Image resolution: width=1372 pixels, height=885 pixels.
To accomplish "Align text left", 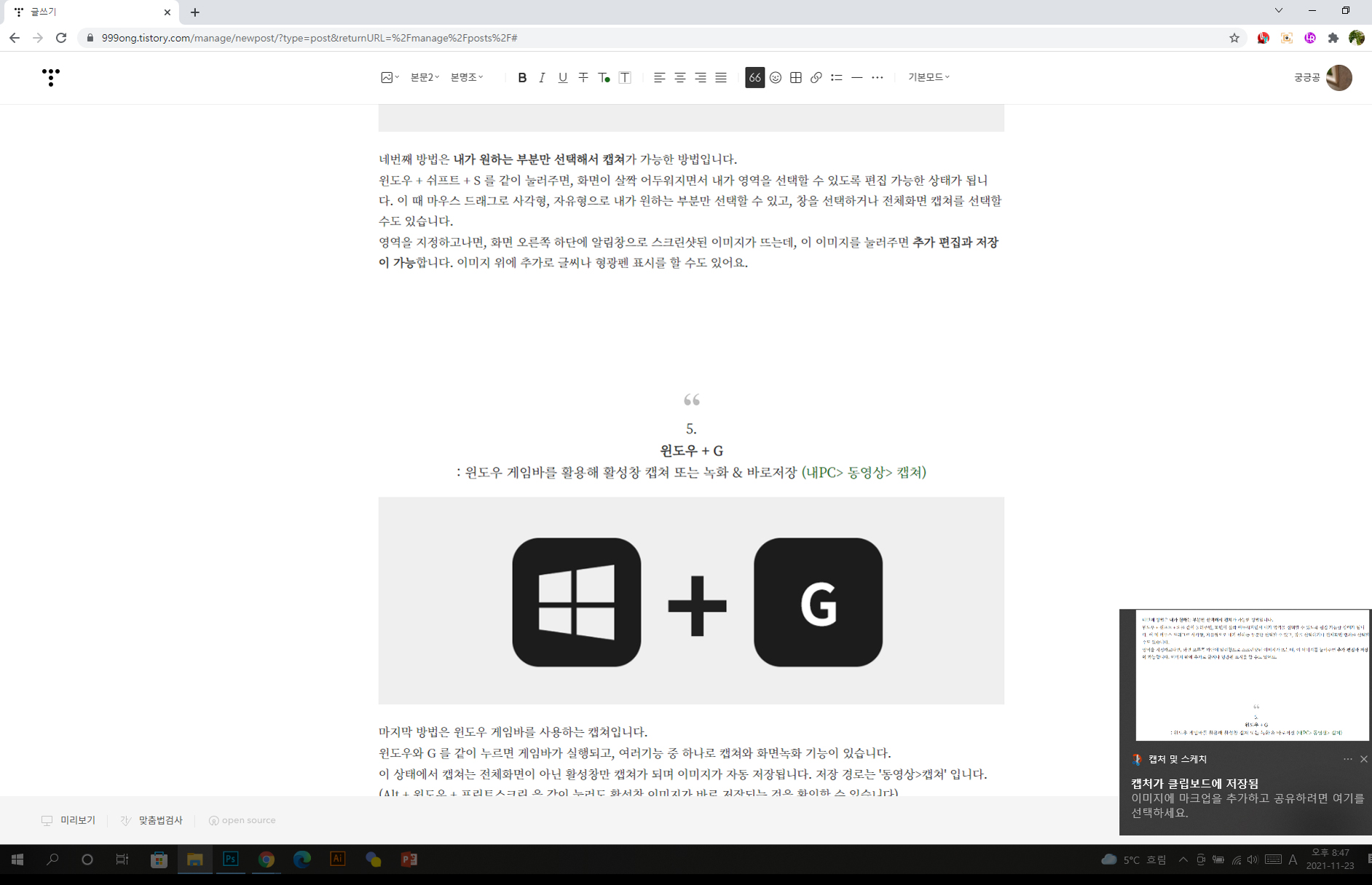I will click(659, 77).
